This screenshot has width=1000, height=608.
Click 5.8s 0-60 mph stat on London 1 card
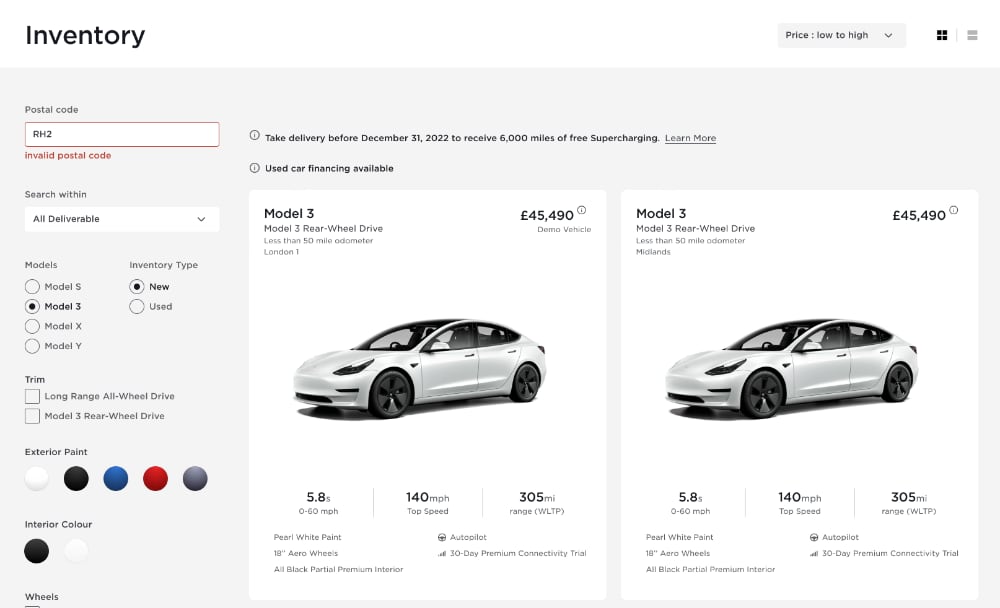coord(318,503)
